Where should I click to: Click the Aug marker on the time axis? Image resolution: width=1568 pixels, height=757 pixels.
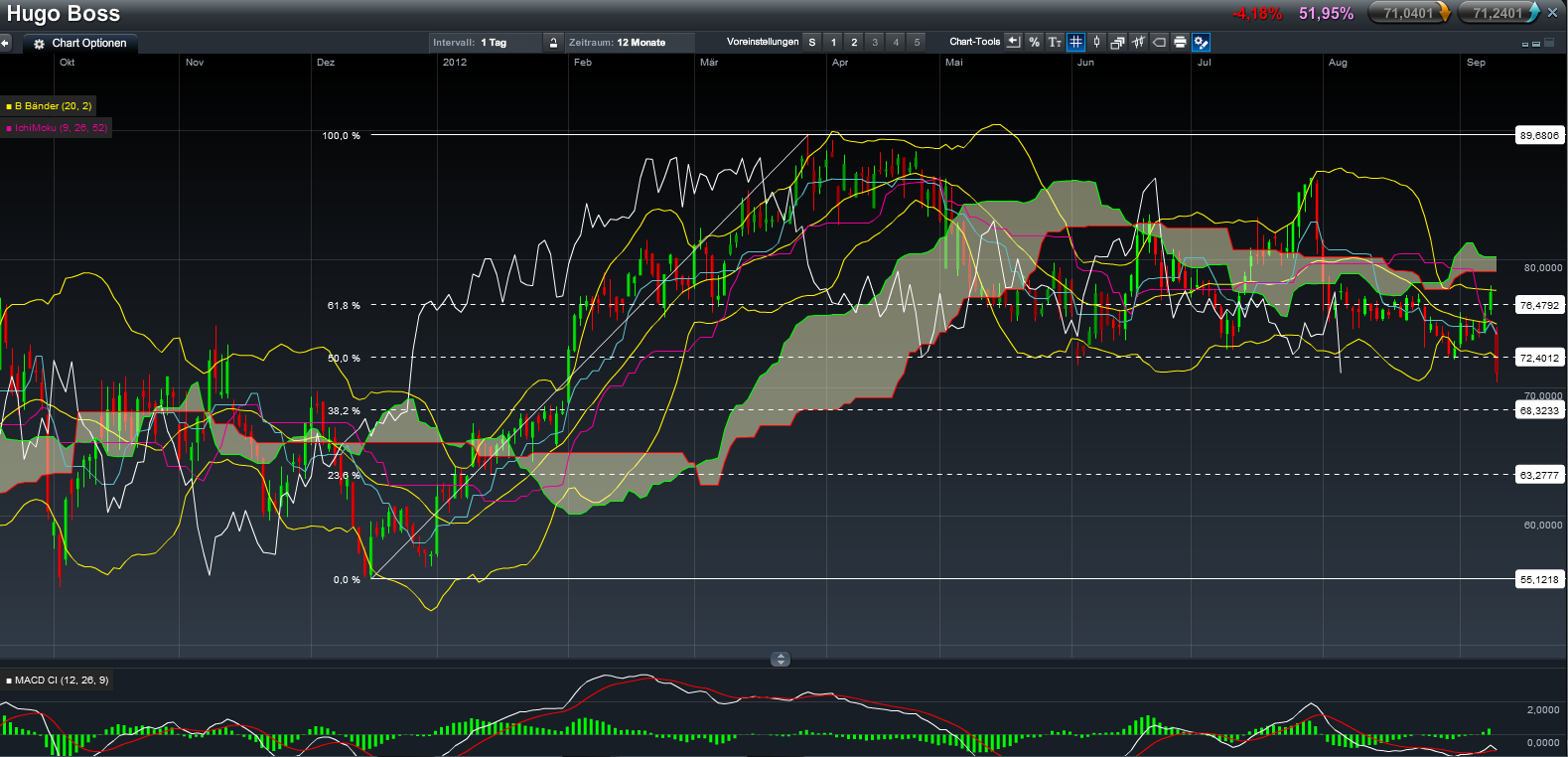pyautogui.click(x=1338, y=63)
